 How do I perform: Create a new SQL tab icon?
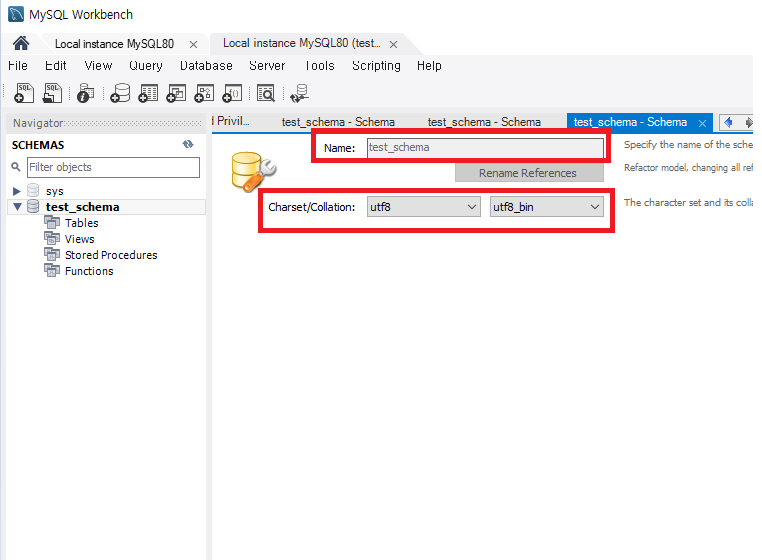[24, 93]
